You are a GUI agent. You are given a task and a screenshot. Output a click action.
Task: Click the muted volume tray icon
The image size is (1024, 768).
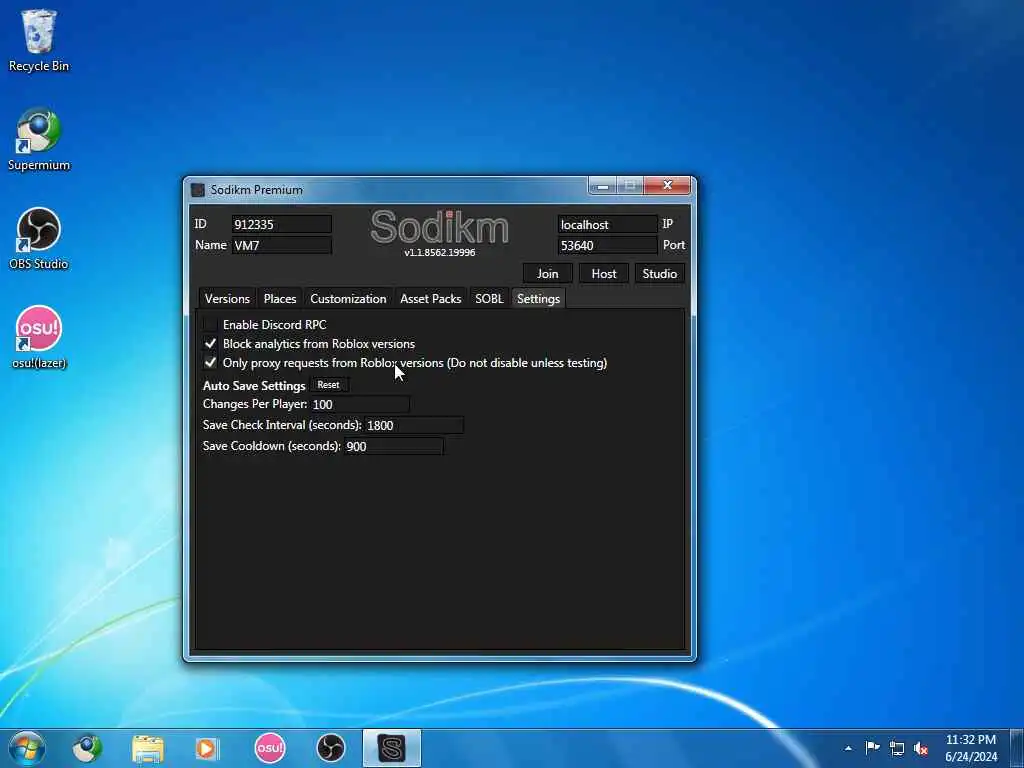[921, 748]
